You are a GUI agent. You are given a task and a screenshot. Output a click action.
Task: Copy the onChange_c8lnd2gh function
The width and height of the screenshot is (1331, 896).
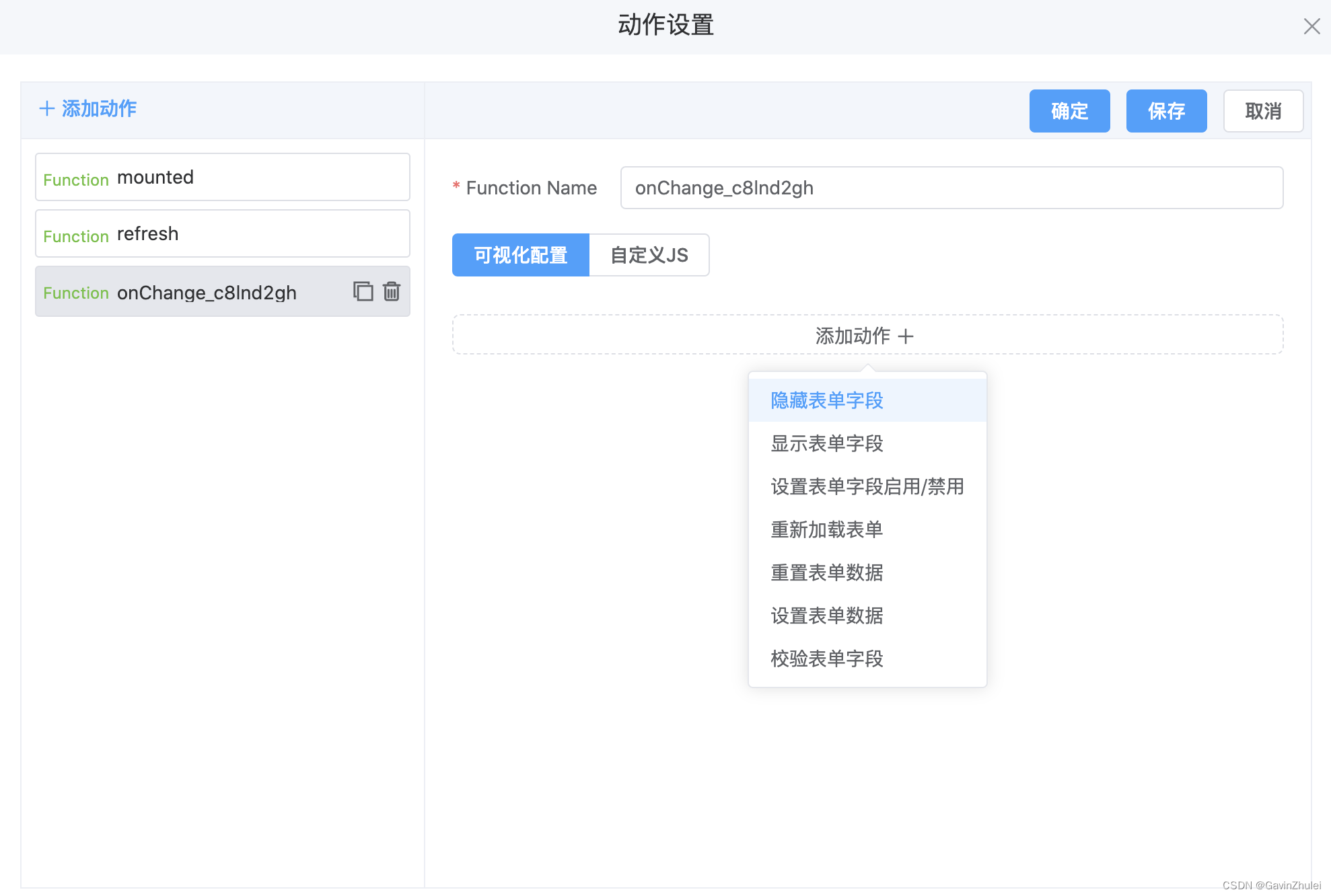pyautogui.click(x=363, y=291)
